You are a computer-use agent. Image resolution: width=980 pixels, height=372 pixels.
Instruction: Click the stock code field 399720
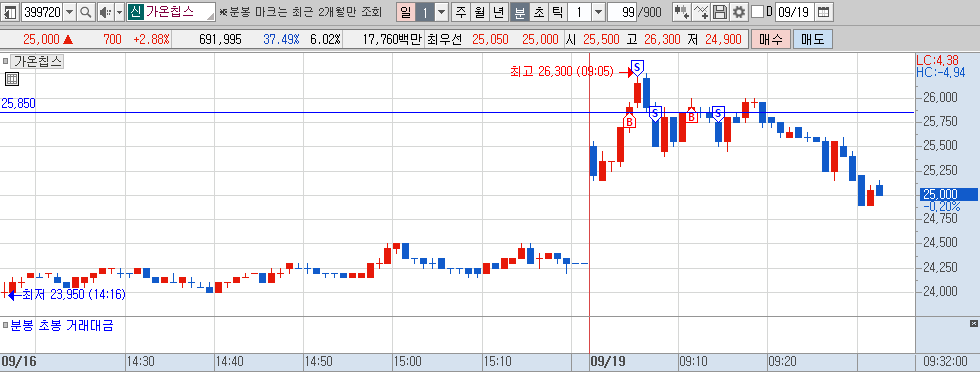(x=41, y=11)
